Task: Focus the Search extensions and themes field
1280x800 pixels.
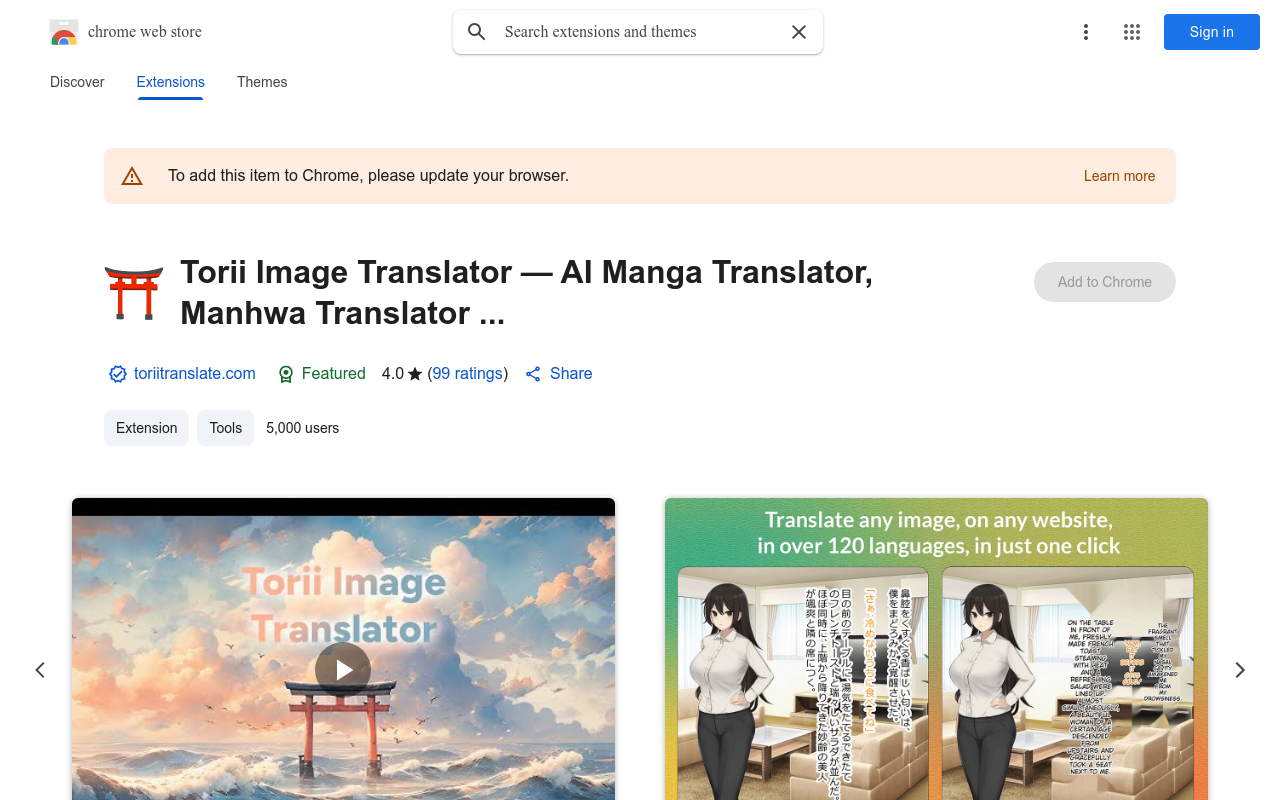Action: [x=640, y=32]
